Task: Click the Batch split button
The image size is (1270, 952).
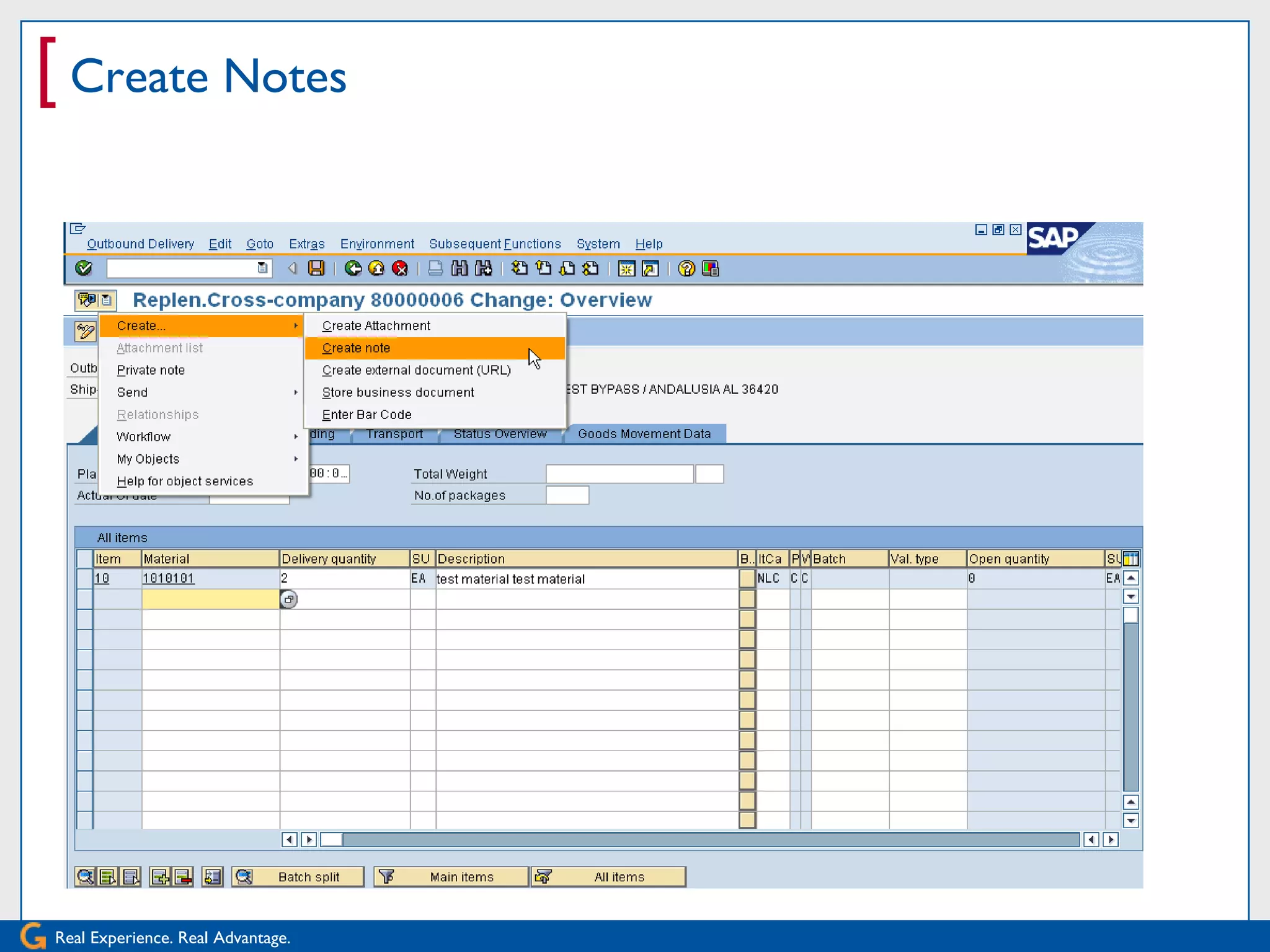Action: 298,876
